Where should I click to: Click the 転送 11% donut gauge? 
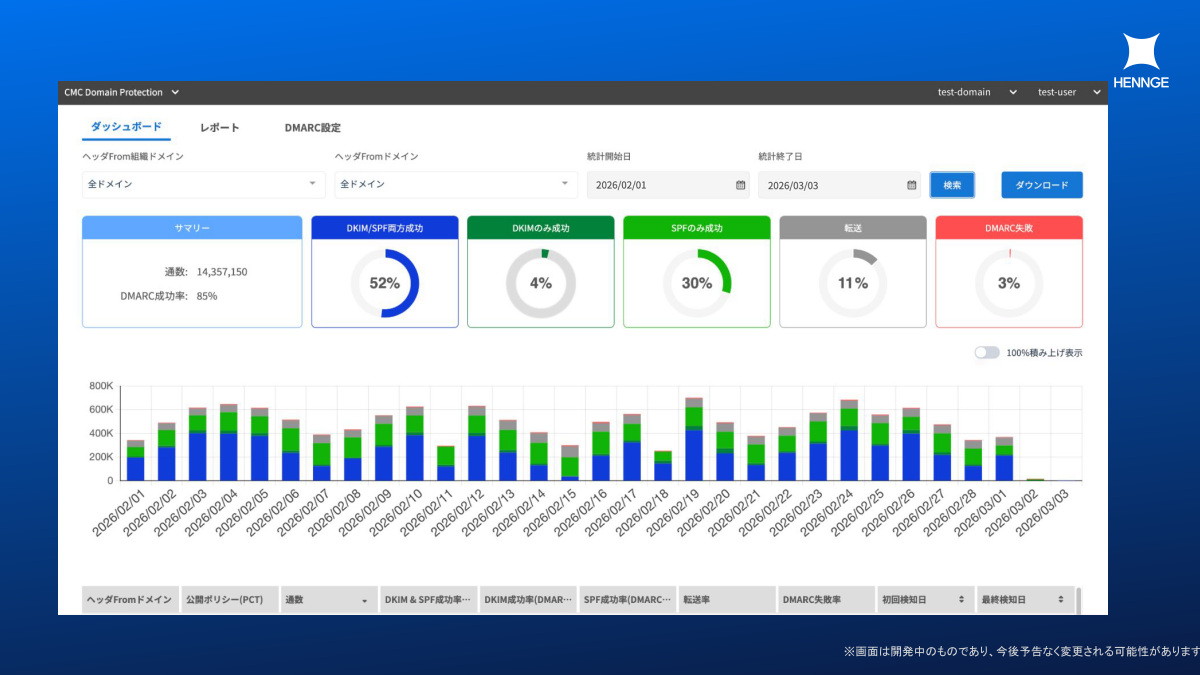coord(853,283)
